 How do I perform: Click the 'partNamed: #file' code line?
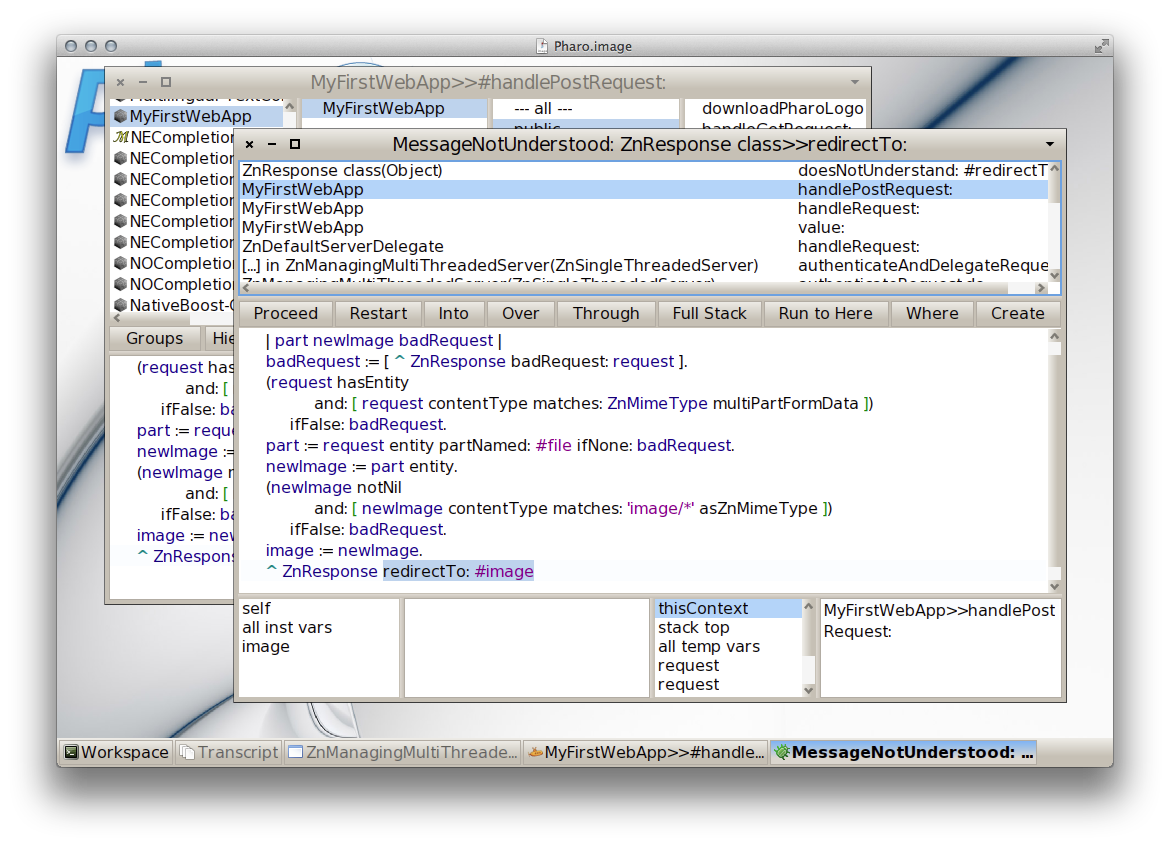click(500, 445)
